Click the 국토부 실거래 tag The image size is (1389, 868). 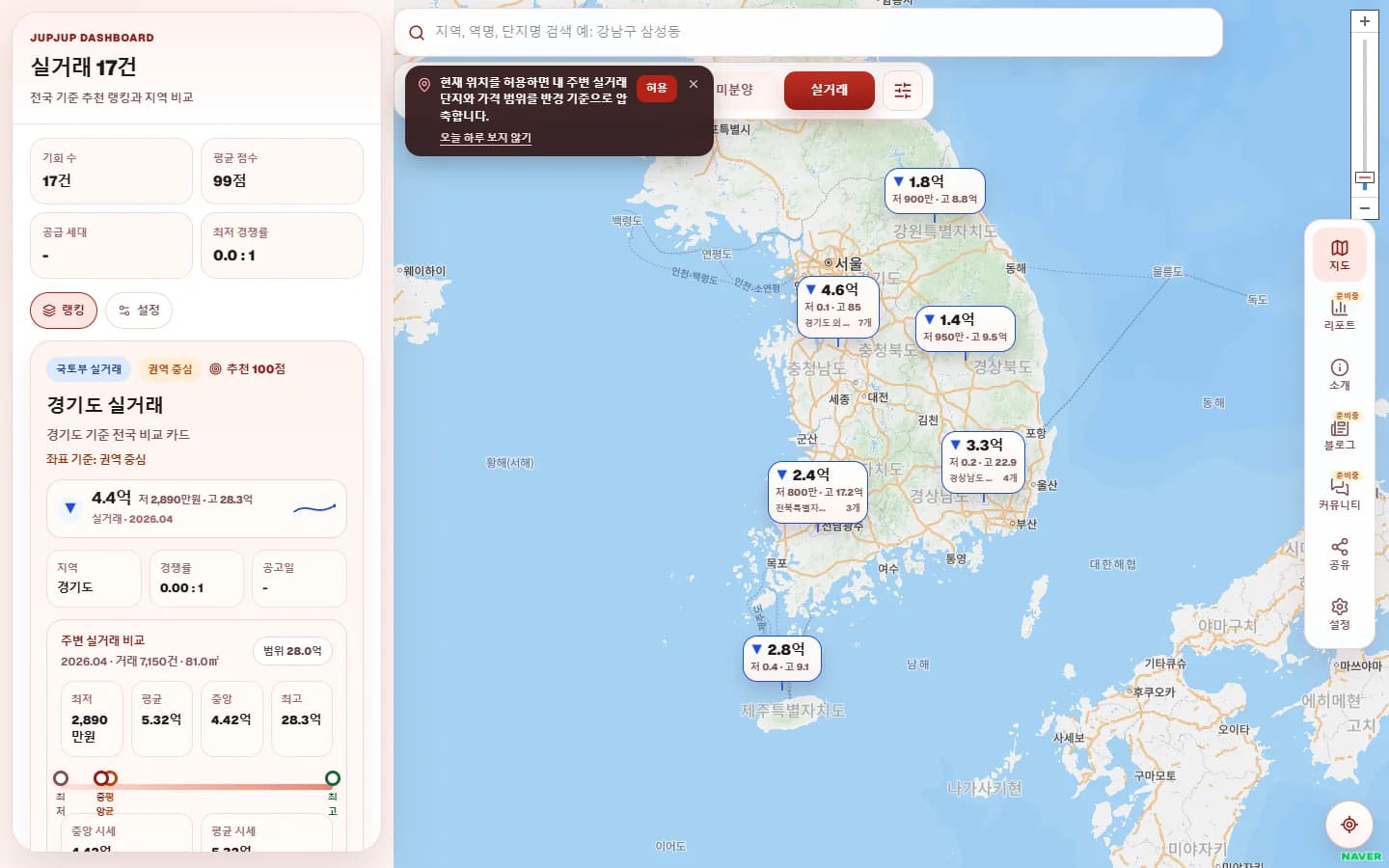pyautogui.click(x=89, y=369)
